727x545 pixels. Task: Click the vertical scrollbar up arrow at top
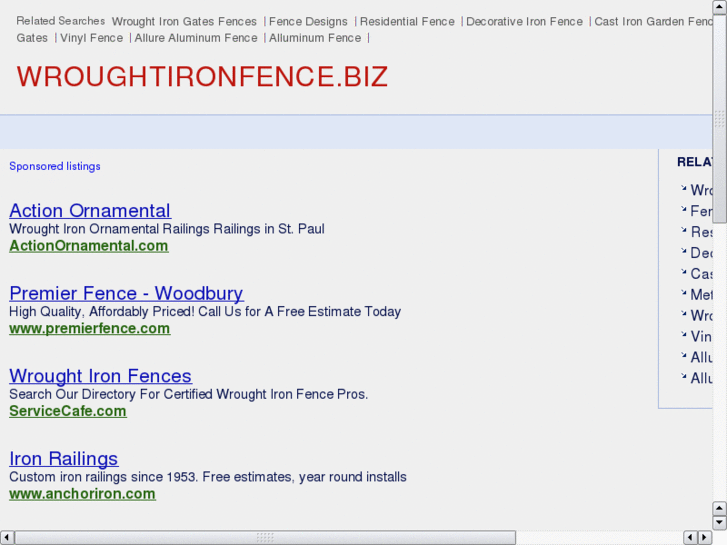[x=719, y=6]
